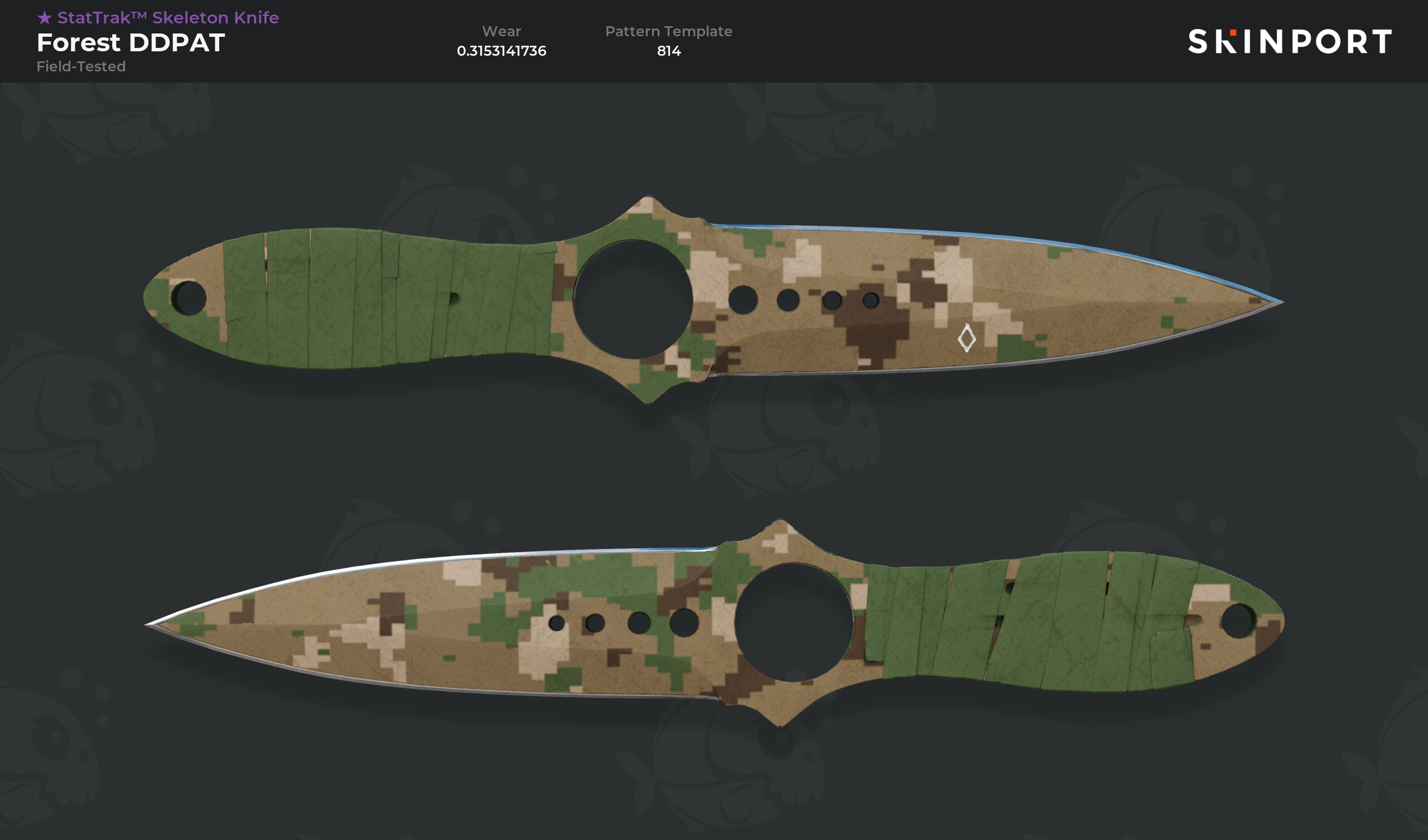This screenshot has width=1428, height=840.
Task: Click the Wear label
Action: 501,31
